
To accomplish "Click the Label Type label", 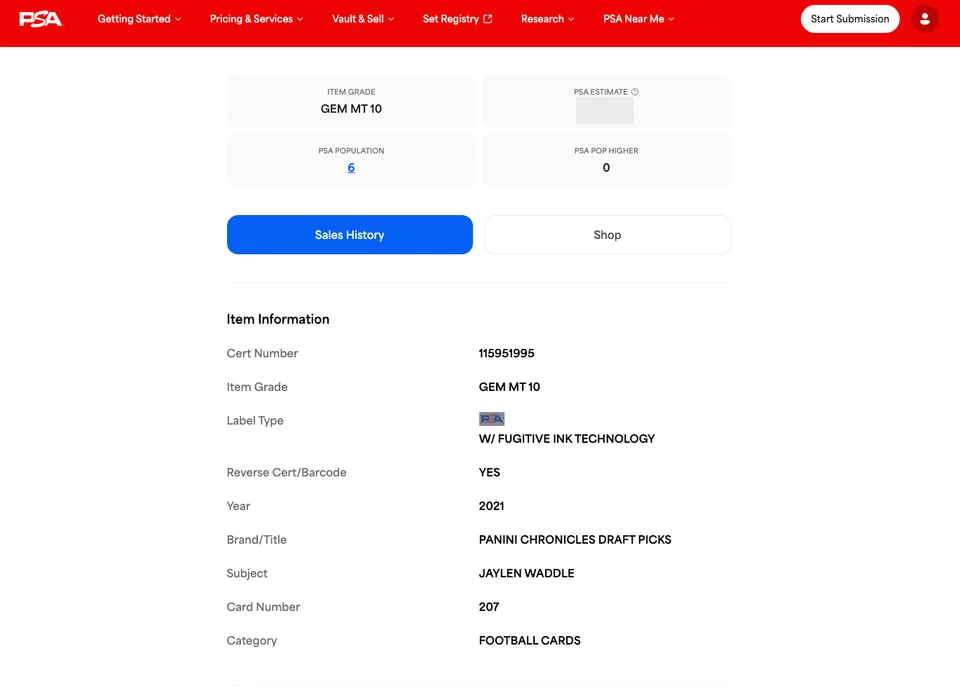I will (x=255, y=421).
